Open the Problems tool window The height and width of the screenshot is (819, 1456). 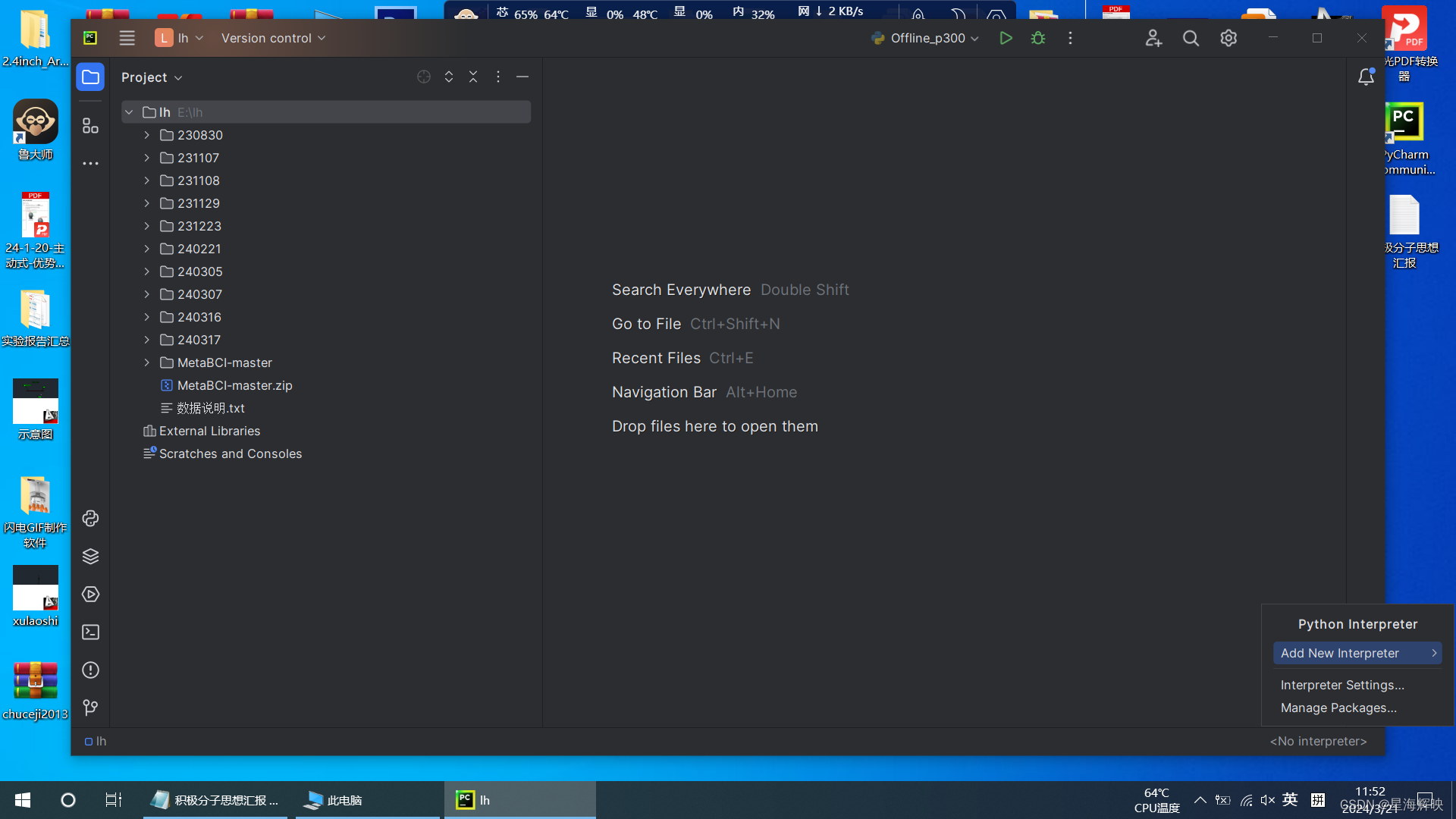point(90,670)
